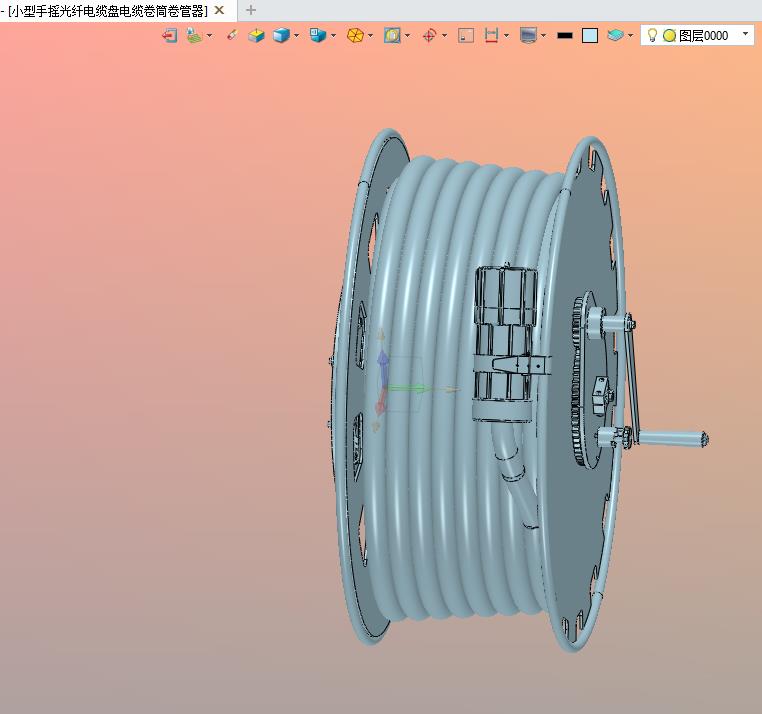Switch to the 小型手摇光纤电缆盘 document tab
This screenshot has width=762, height=714.
107,11
